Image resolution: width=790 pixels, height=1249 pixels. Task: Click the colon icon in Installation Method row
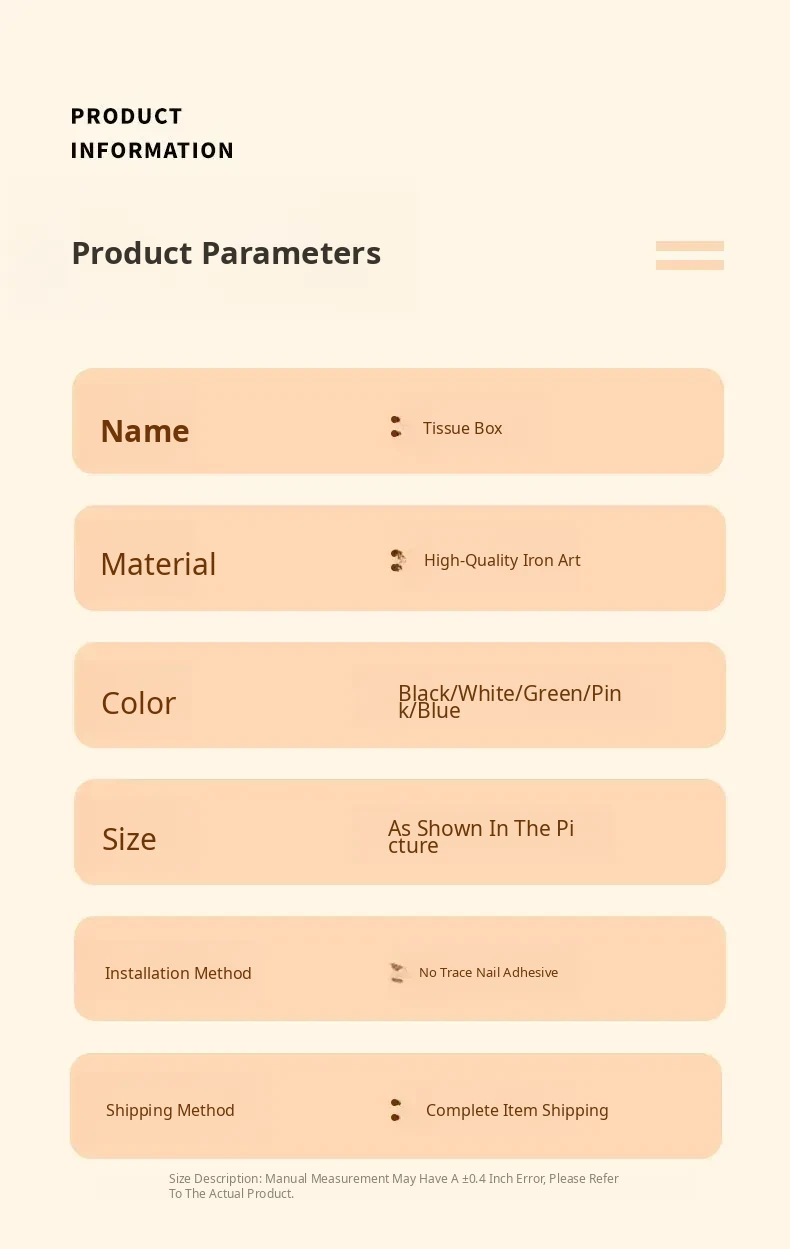pyautogui.click(x=398, y=972)
